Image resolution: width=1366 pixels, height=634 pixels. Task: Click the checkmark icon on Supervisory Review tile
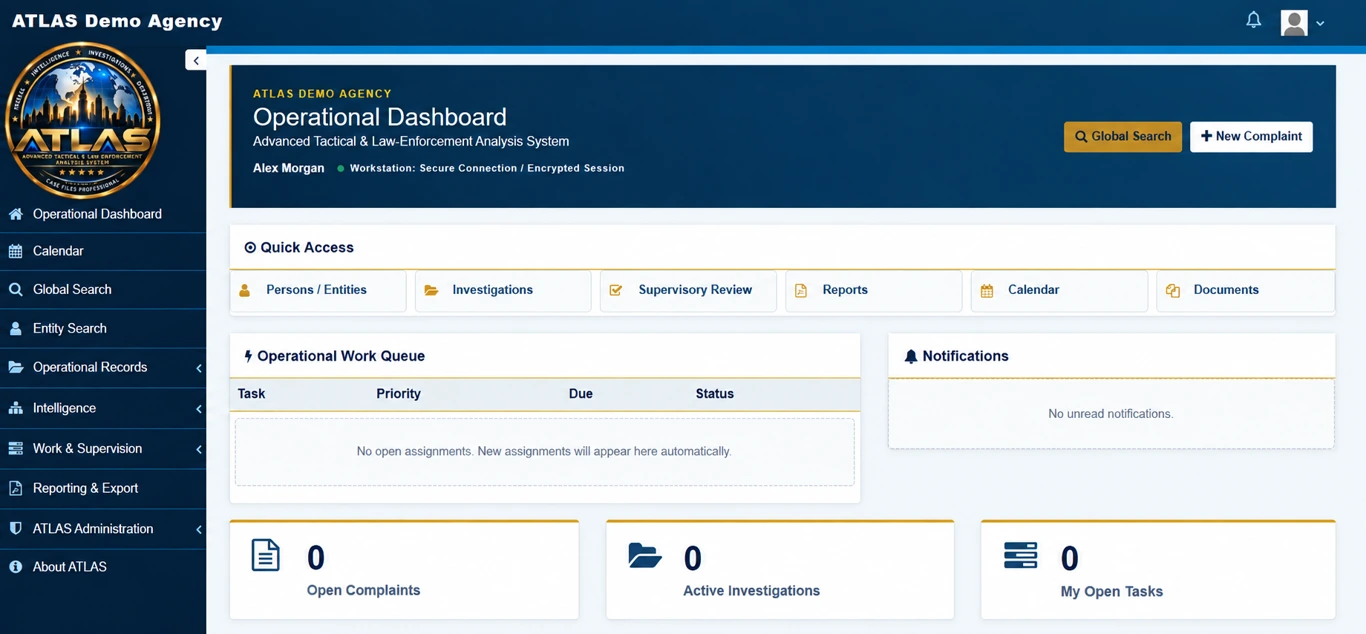pos(616,291)
